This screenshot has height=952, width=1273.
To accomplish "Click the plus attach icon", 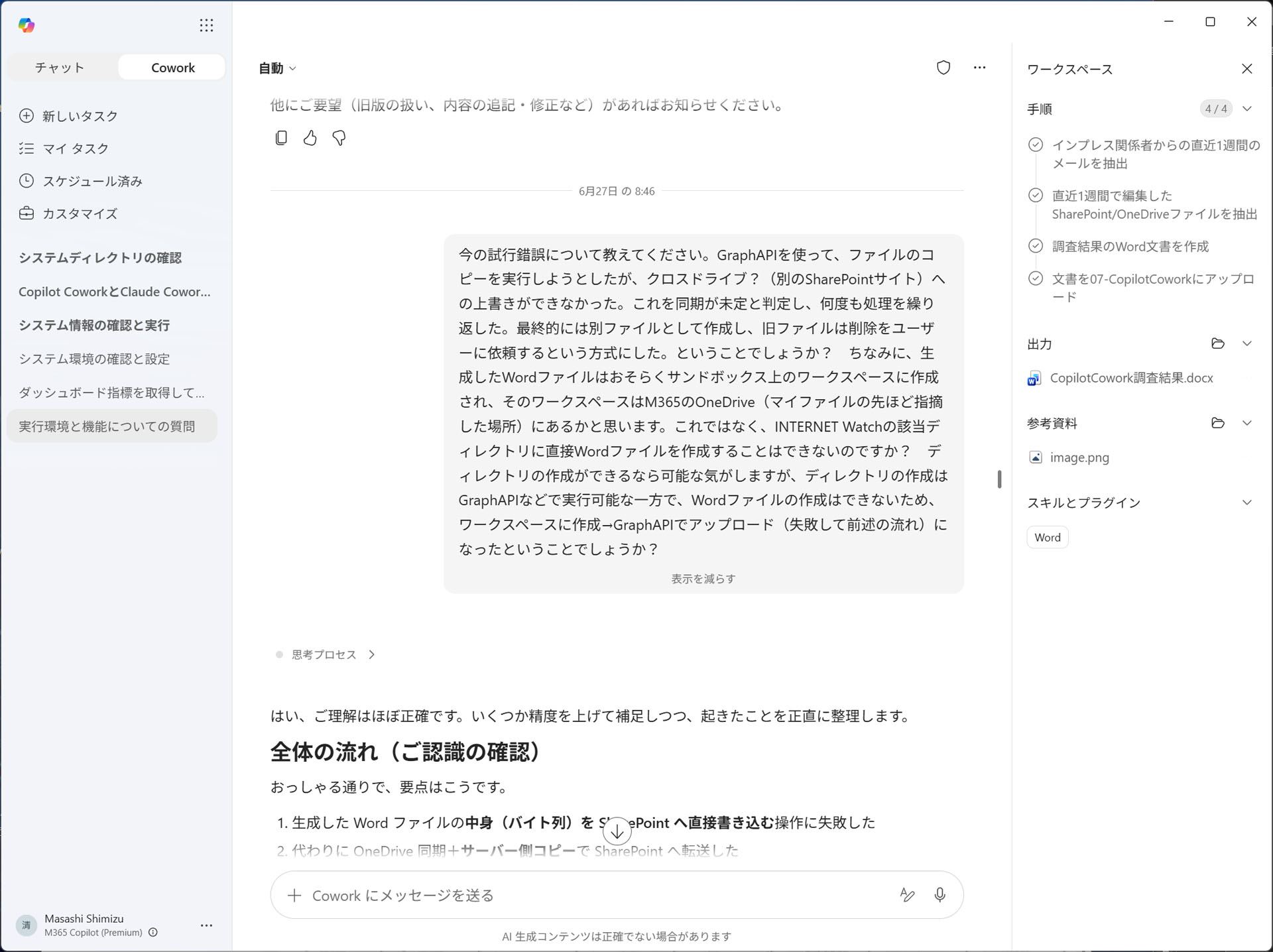I will click(294, 896).
